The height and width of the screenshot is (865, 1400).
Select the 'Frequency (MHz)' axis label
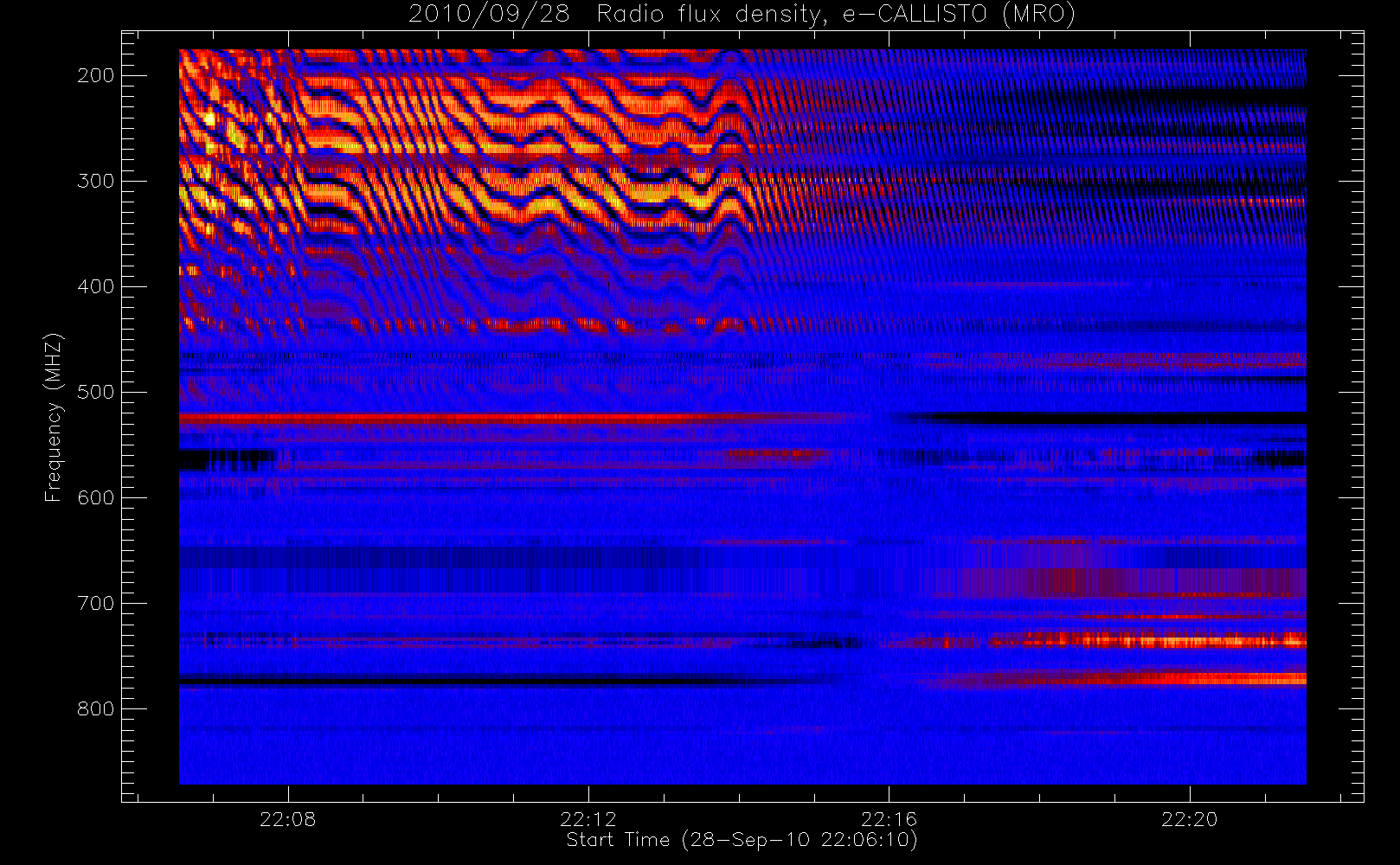54,417
